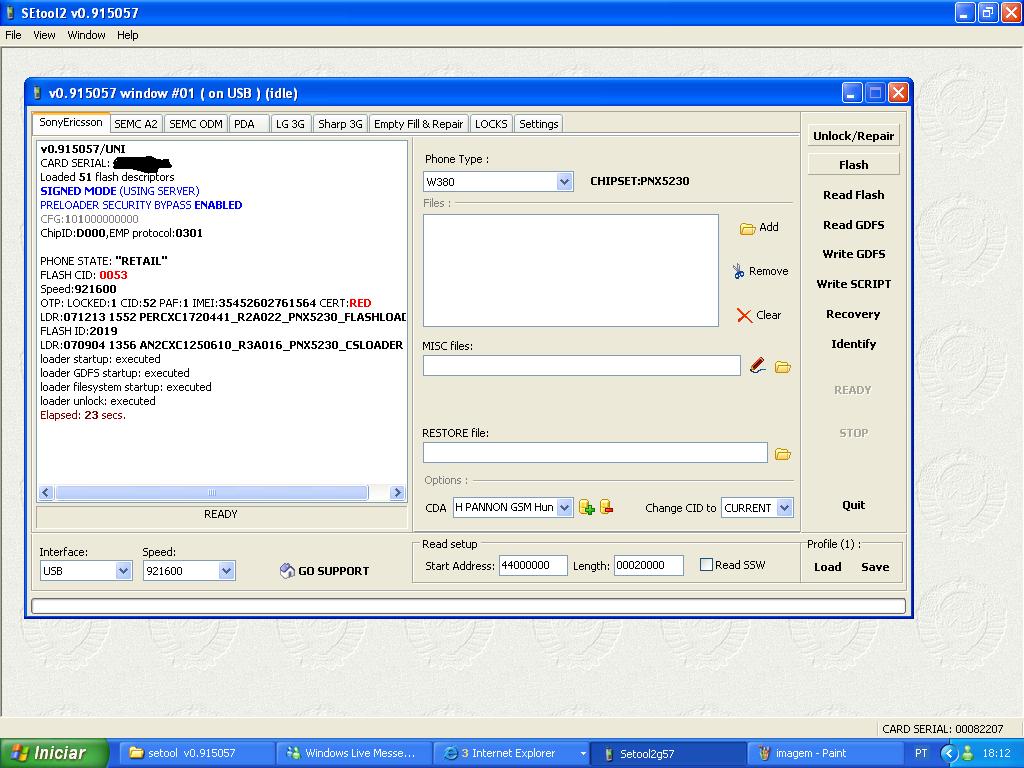Click the GO SUPPORT icon

(287, 571)
